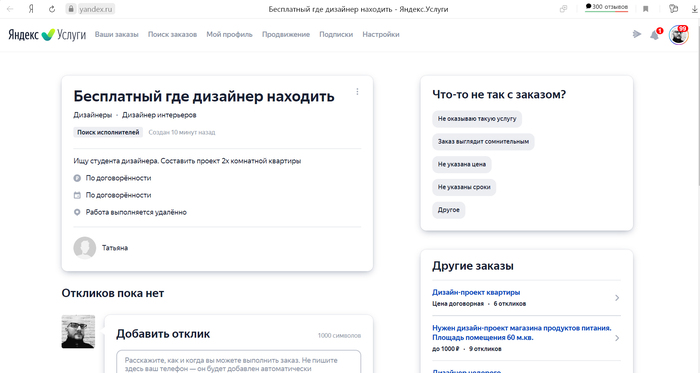Select Заказ выглядит сомнительным complaint chip
Image resolution: width=700 pixels, height=373 pixels.
[x=483, y=141]
